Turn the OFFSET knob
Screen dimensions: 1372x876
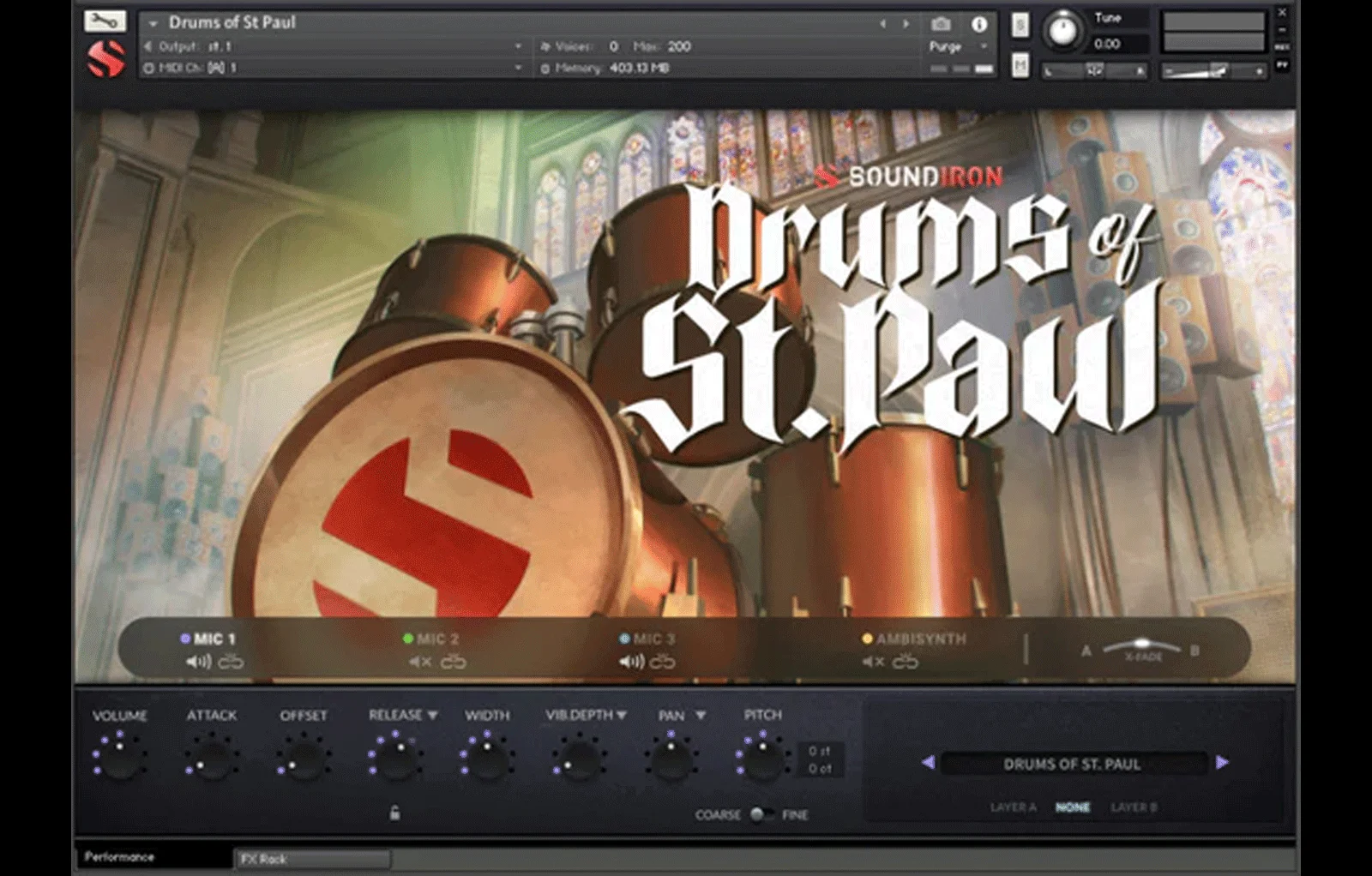pyautogui.click(x=304, y=758)
